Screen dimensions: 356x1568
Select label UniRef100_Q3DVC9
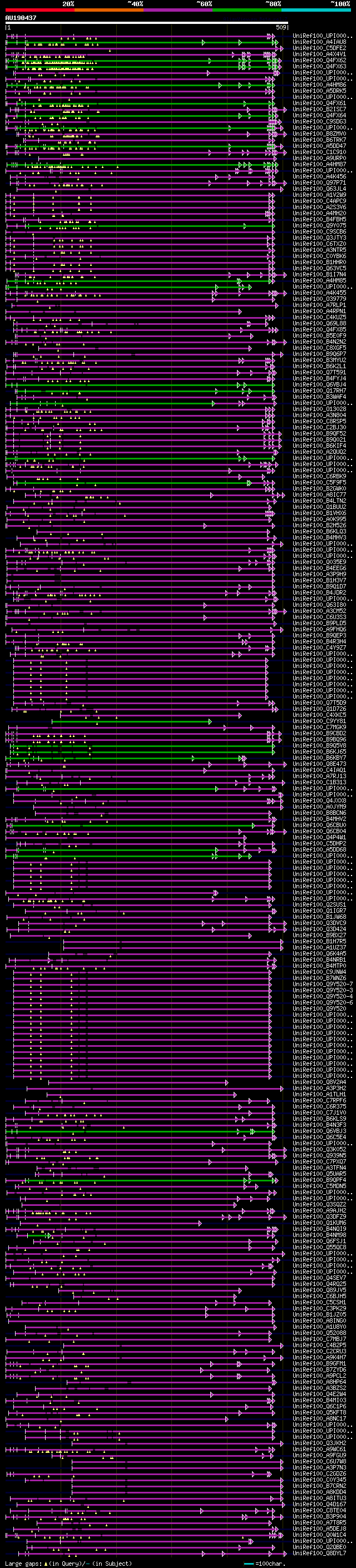coord(319,923)
